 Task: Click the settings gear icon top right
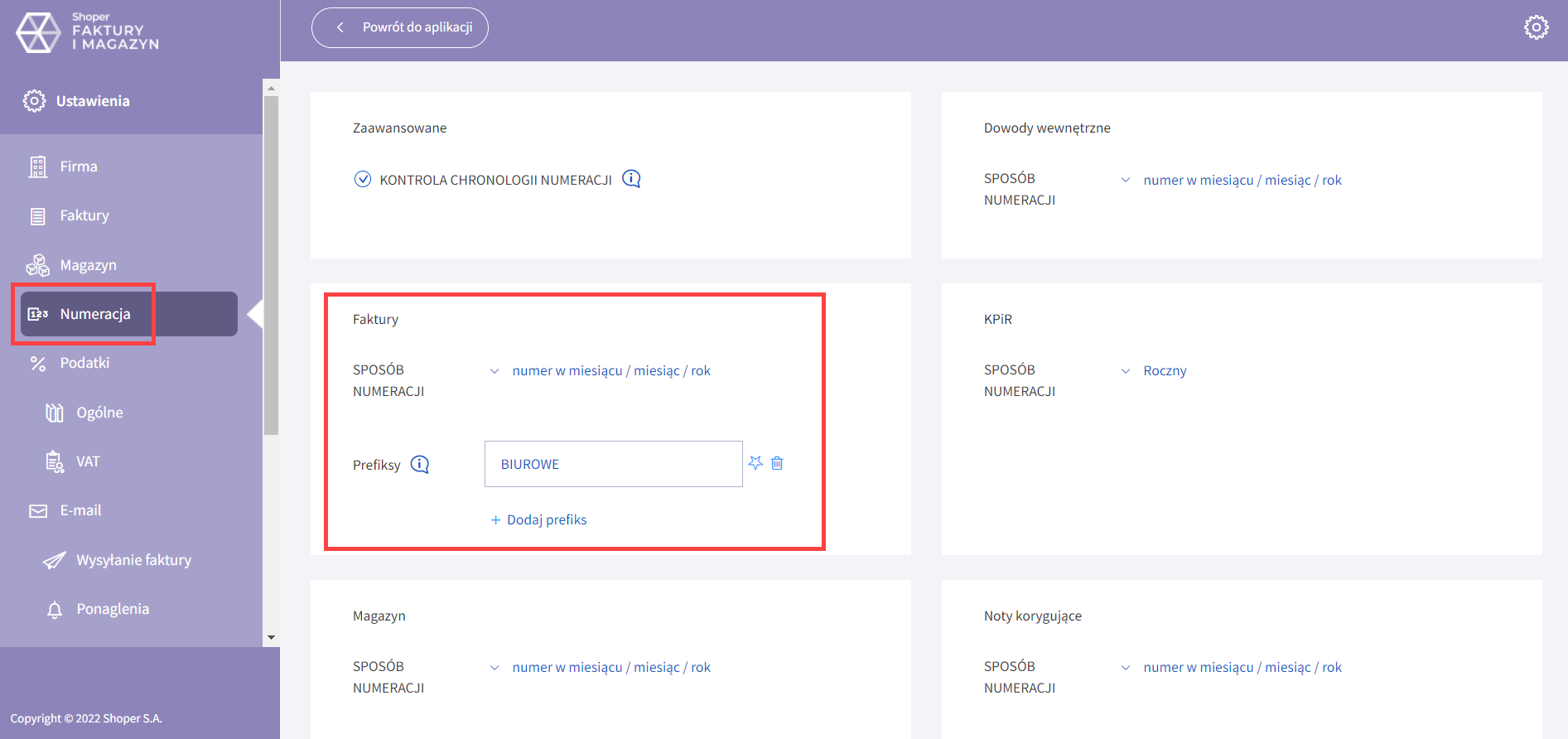(x=1536, y=27)
